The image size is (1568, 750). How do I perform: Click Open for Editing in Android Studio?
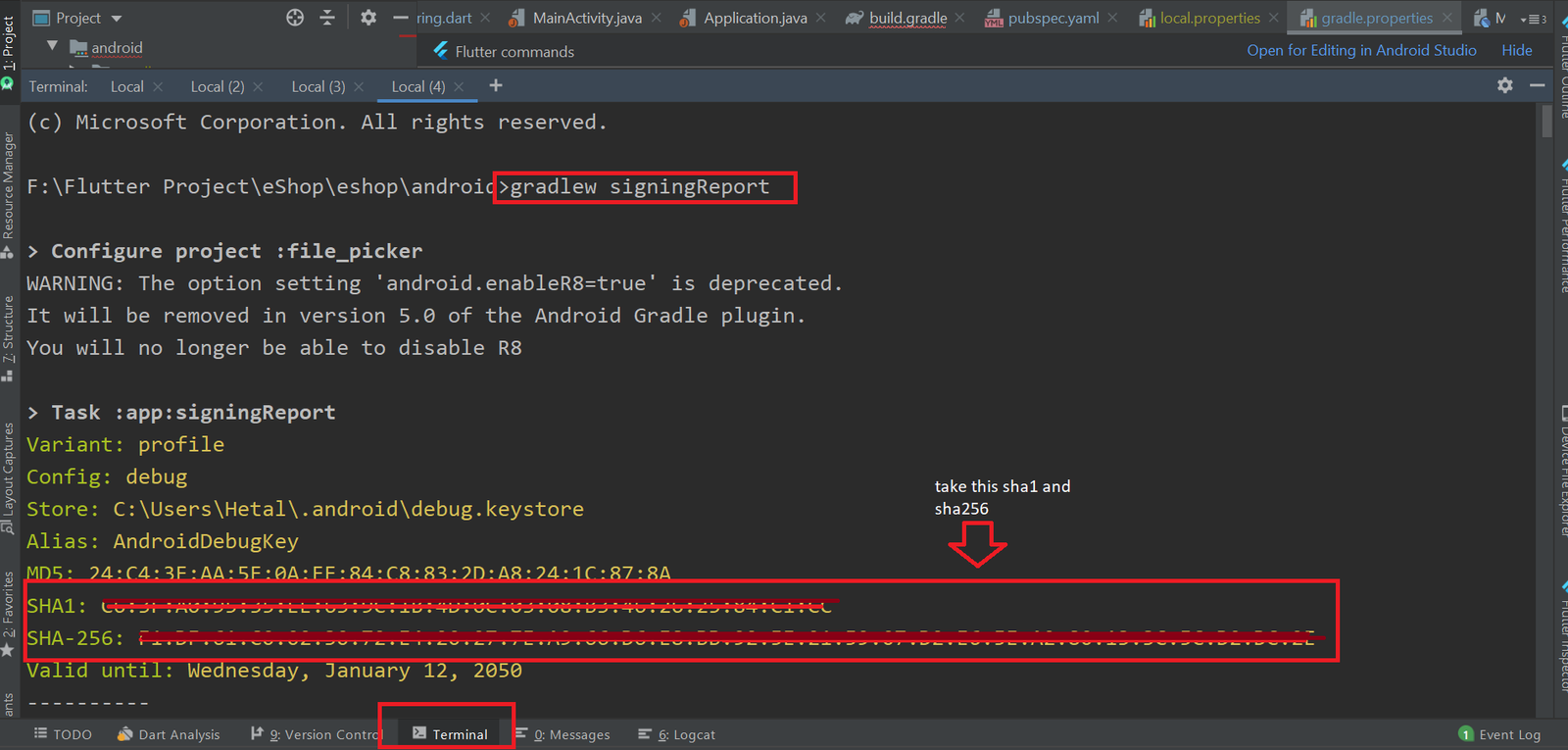point(1361,51)
